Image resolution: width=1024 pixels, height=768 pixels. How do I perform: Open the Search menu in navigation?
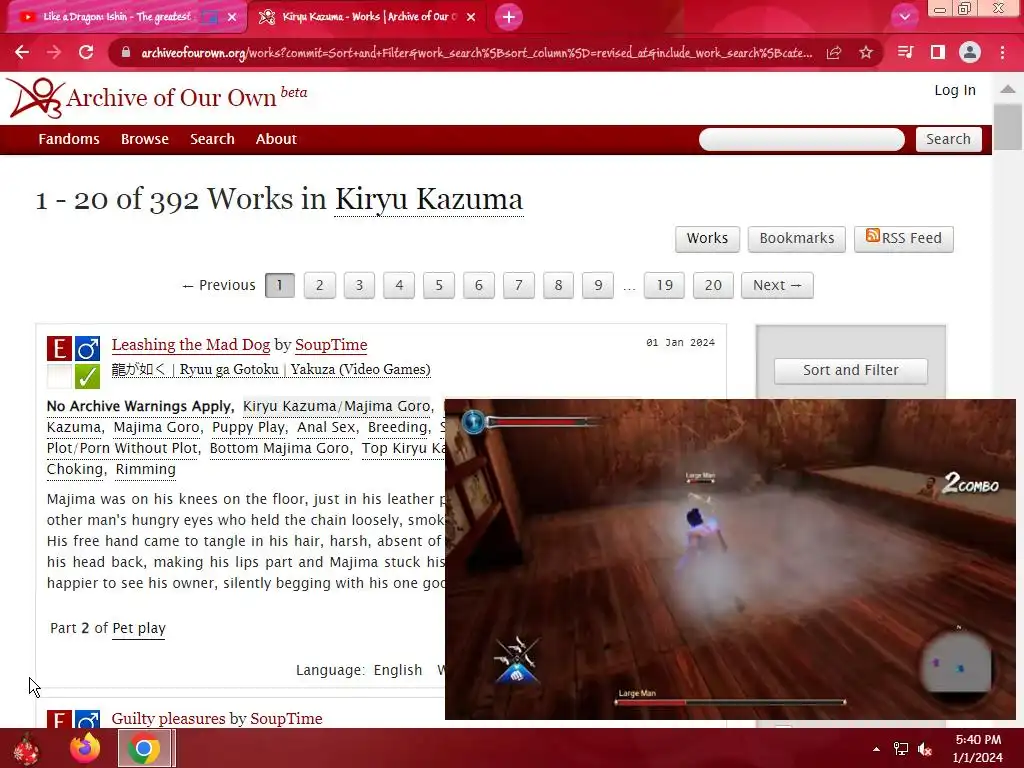(x=212, y=139)
